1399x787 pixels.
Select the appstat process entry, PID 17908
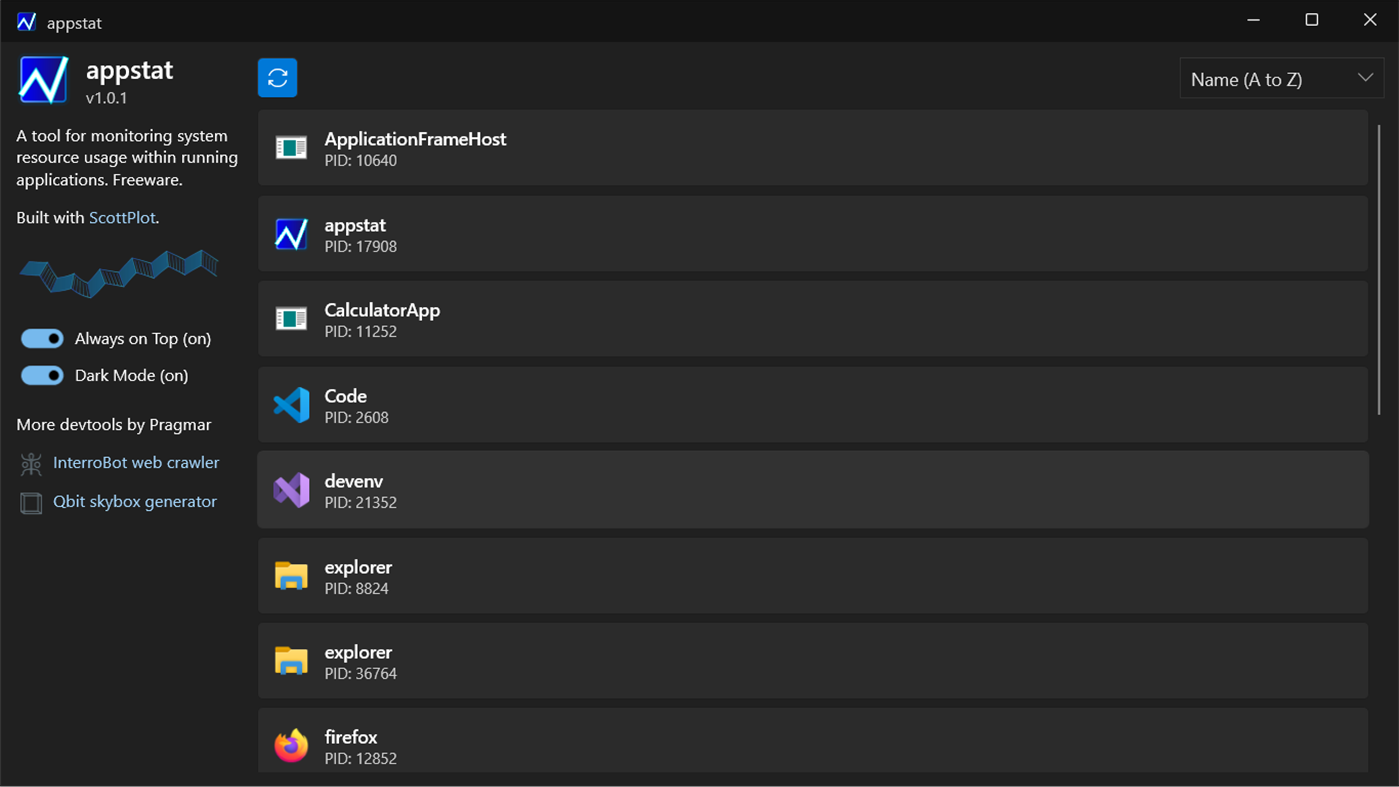tap(812, 234)
